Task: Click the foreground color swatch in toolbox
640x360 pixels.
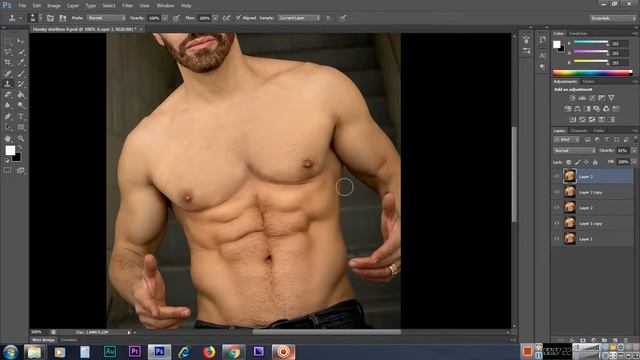Action: pyautogui.click(x=10, y=150)
